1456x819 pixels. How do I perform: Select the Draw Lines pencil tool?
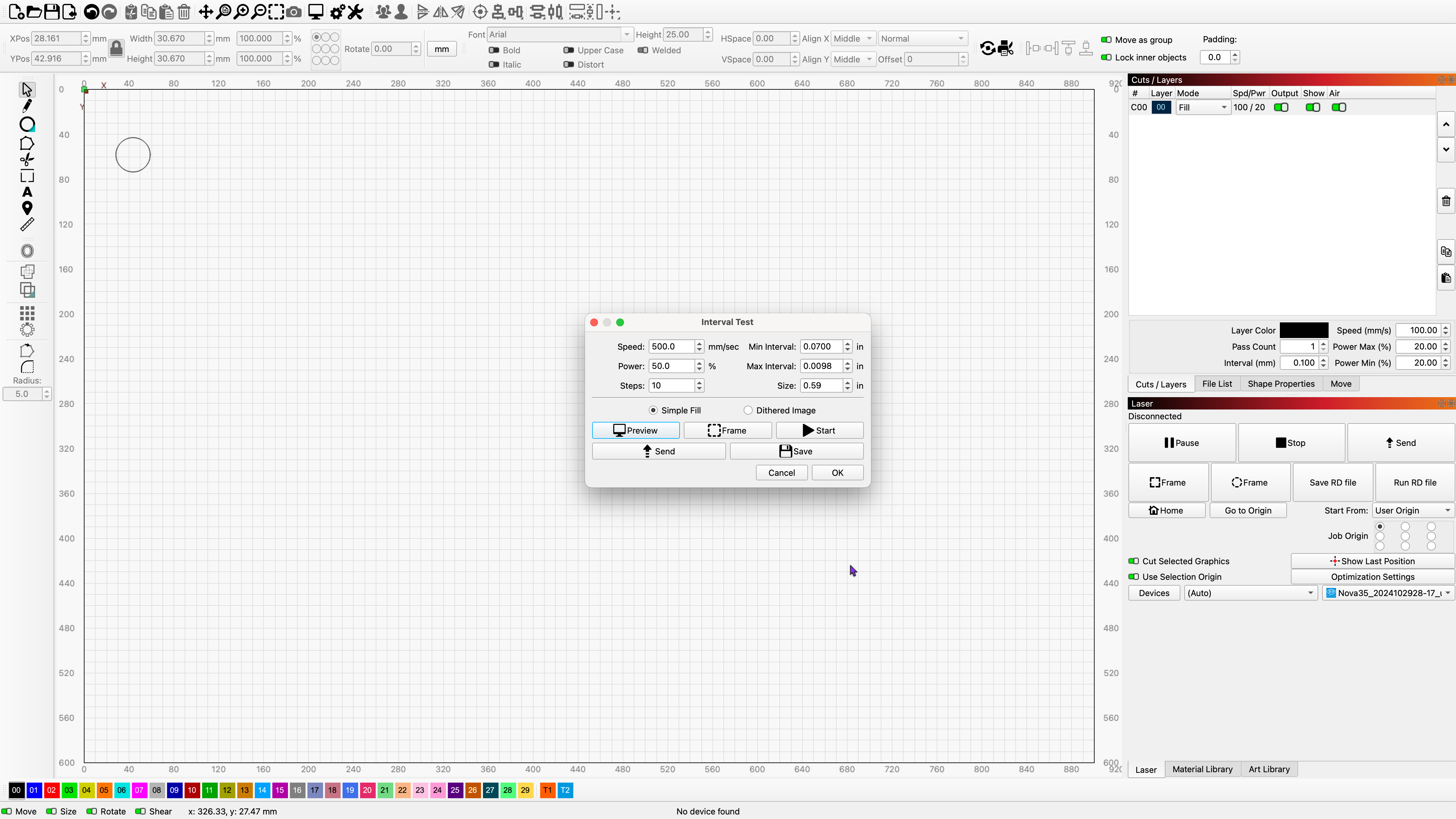point(27,106)
